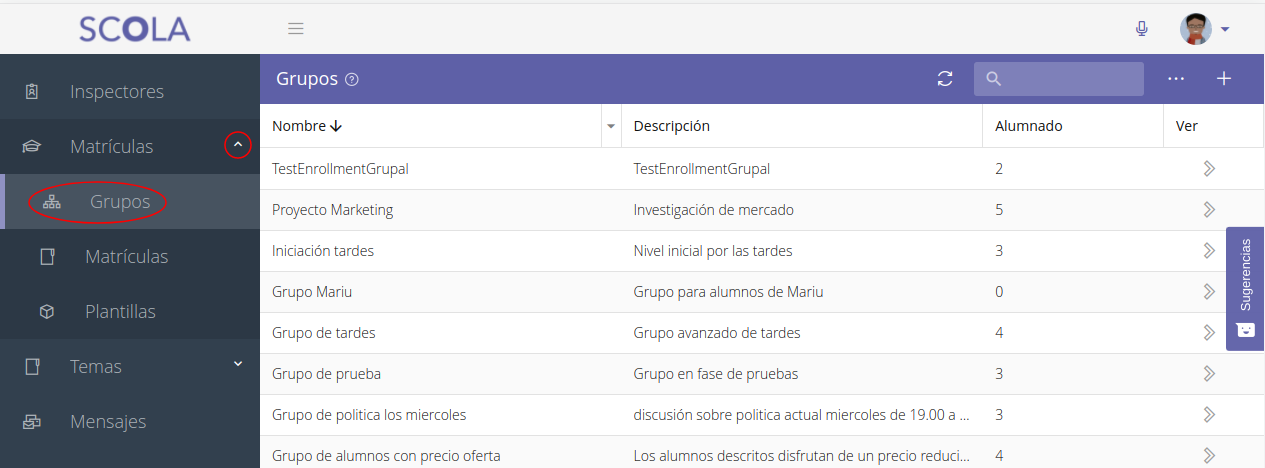The height and width of the screenshot is (468, 1265).
Task: Collapse the Matrículas sidebar section
Action: tap(237, 146)
